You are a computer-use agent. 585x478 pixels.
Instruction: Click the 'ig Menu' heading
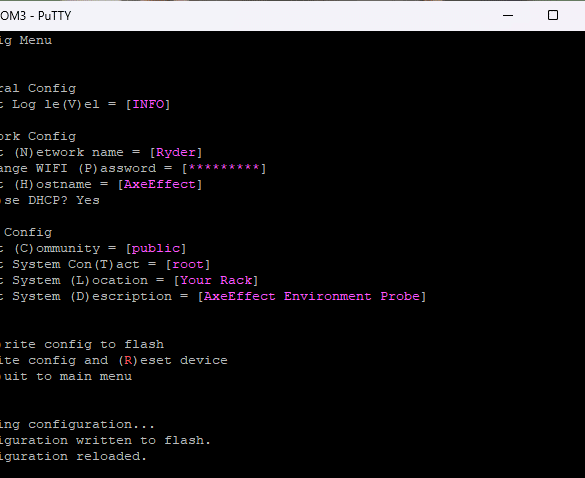coord(26,40)
